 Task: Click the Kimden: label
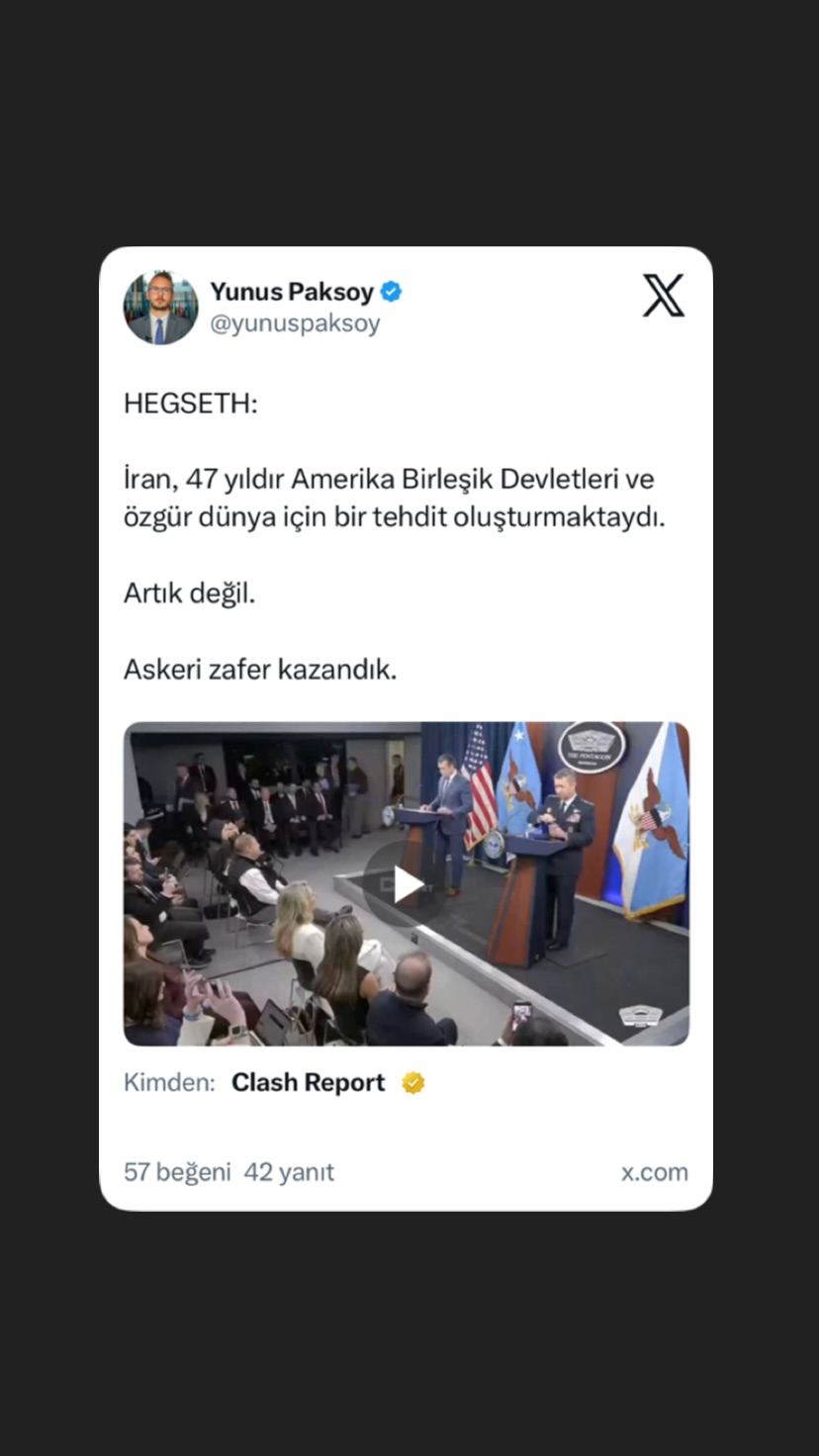169,1083
